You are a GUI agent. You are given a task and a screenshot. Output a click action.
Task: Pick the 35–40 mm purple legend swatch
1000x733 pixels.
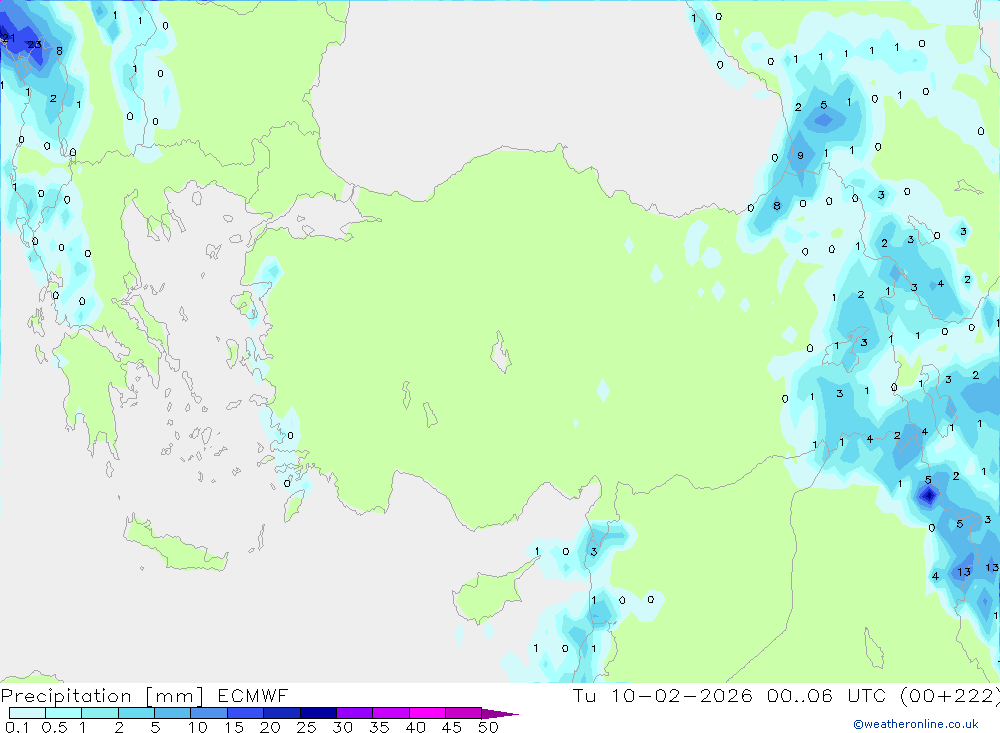point(390,713)
